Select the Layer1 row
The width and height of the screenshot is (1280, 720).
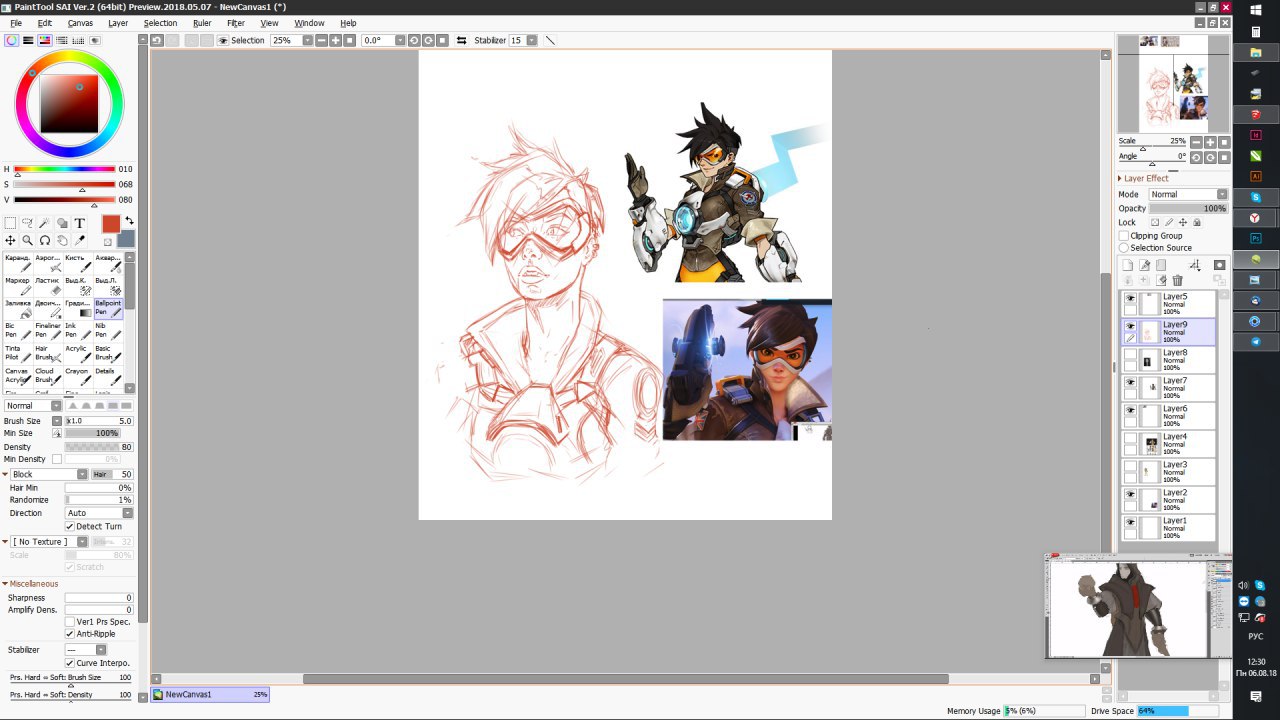pos(1168,527)
